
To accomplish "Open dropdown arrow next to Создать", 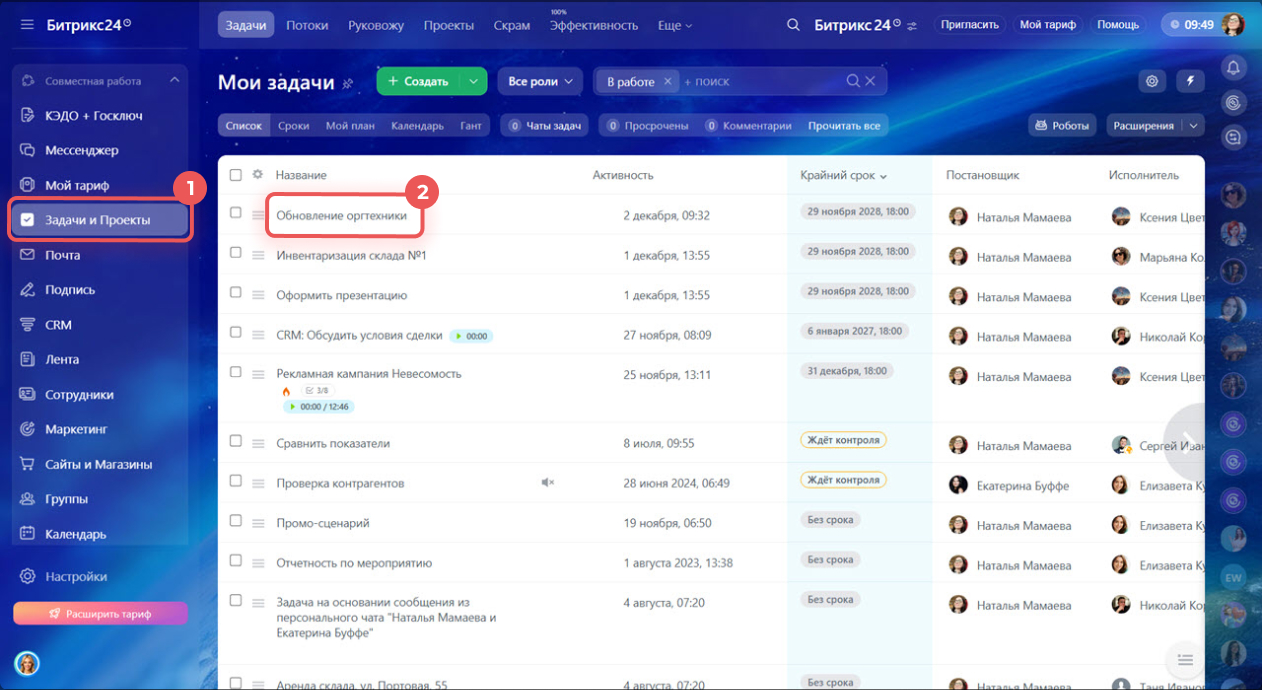I will point(473,81).
